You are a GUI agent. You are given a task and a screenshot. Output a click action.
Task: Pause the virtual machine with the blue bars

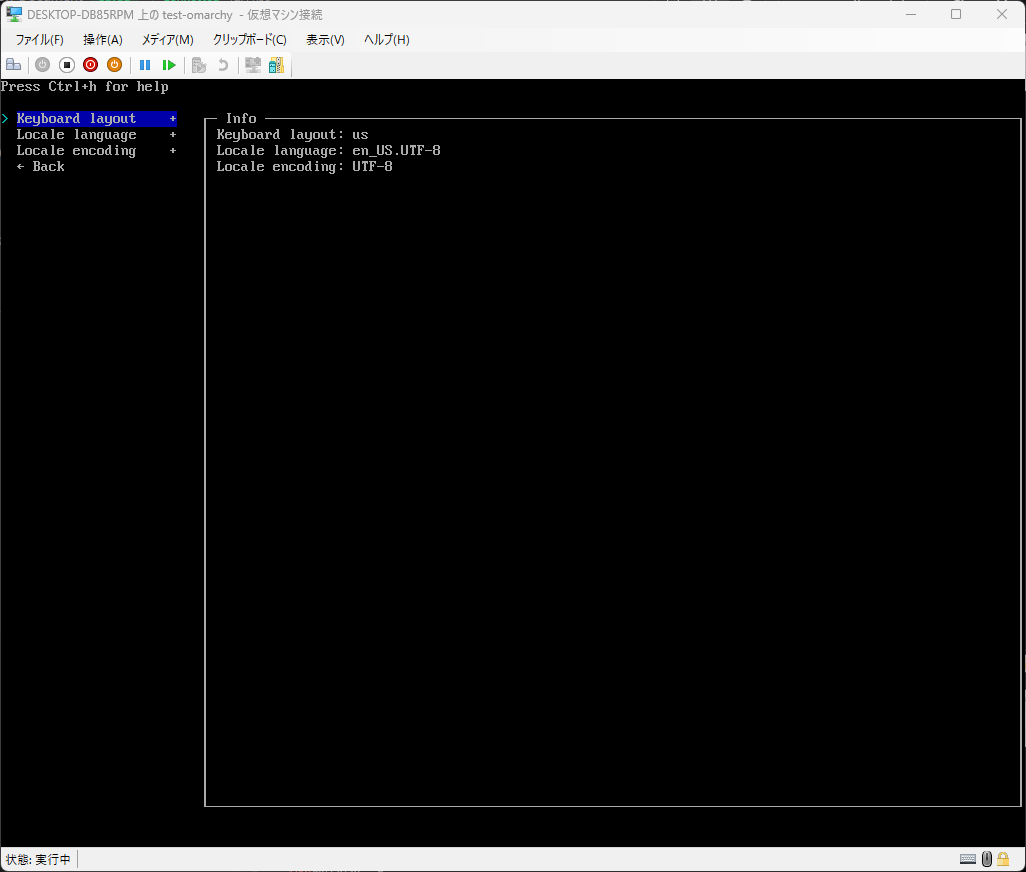point(145,65)
